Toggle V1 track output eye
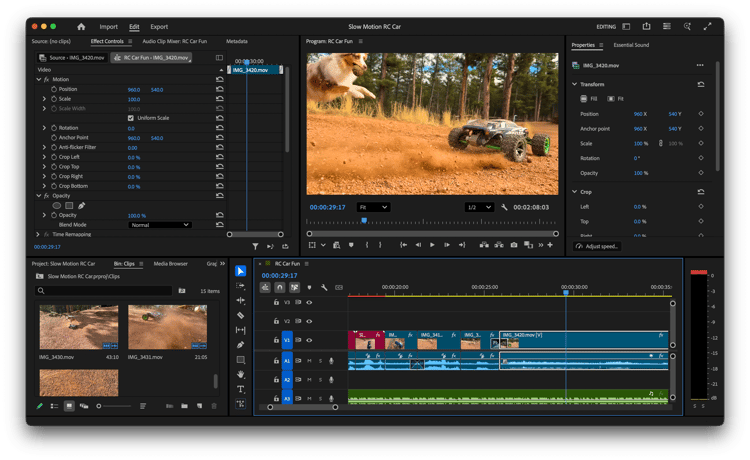This screenshot has width=750, height=460. tap(309, 340)
